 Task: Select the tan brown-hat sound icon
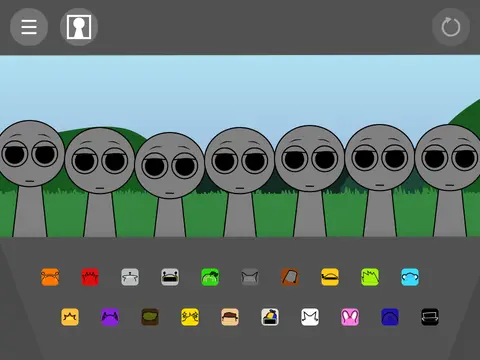click(230, 317)
